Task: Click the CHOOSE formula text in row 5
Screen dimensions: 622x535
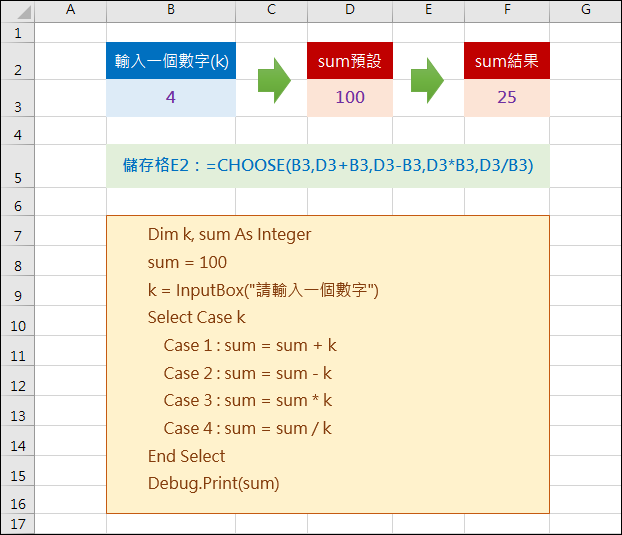Action: (x=328, y=165)
